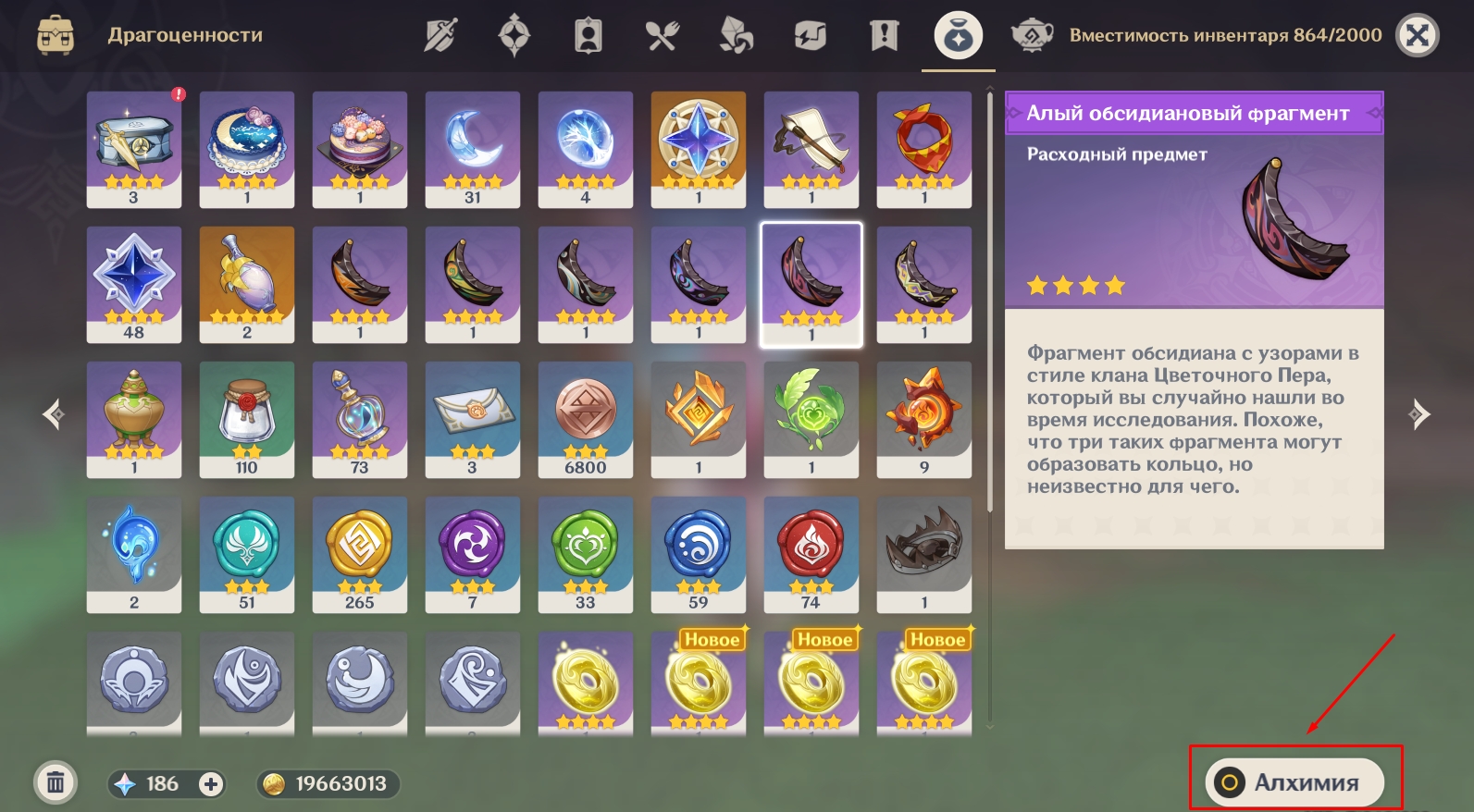Open the Materials tab icon

(737, 36)
